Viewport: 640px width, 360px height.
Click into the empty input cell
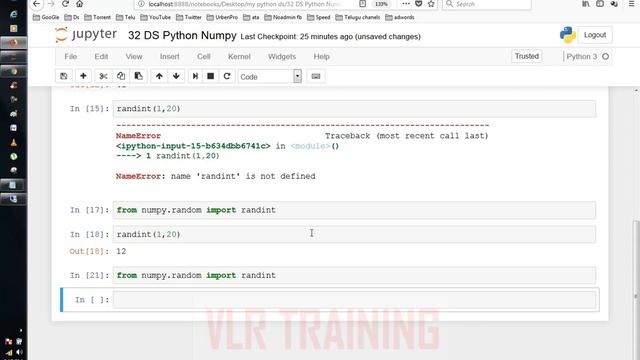click(x=354, y=300)
